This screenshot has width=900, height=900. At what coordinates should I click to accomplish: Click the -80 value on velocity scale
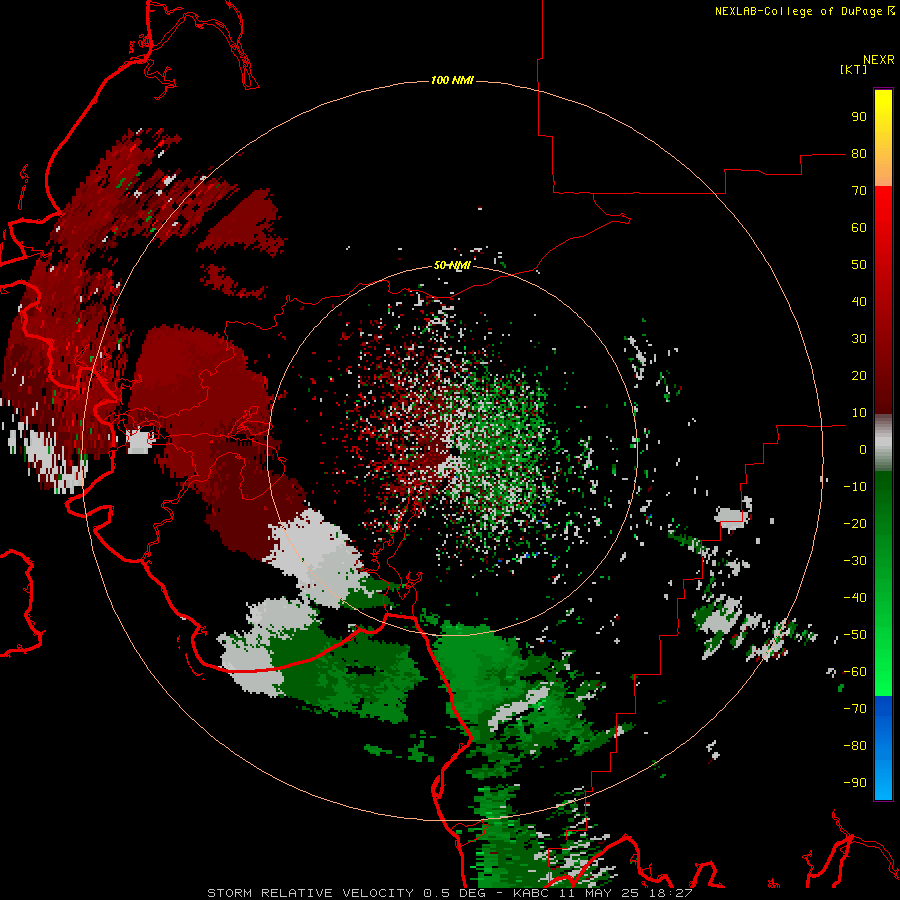pos(855,746)
